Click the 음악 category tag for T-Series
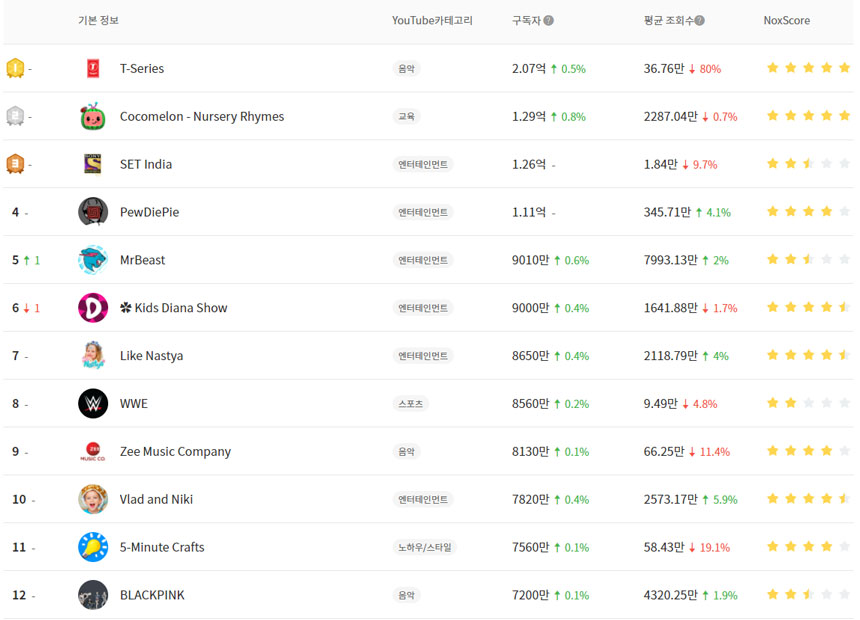The width and height of the screenshot is (860, 620). tap(406, 69)
